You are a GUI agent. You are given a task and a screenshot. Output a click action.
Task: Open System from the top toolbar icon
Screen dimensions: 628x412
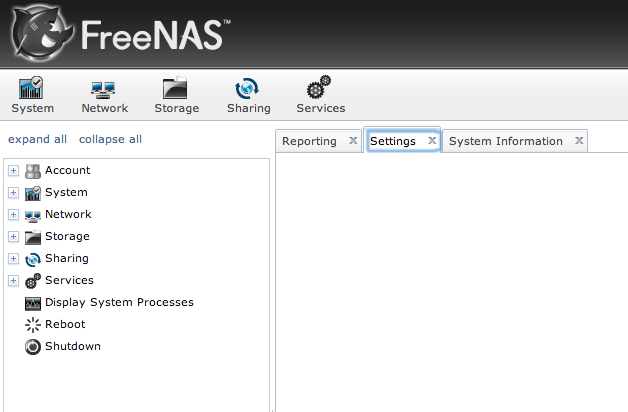tap(31, 88)
